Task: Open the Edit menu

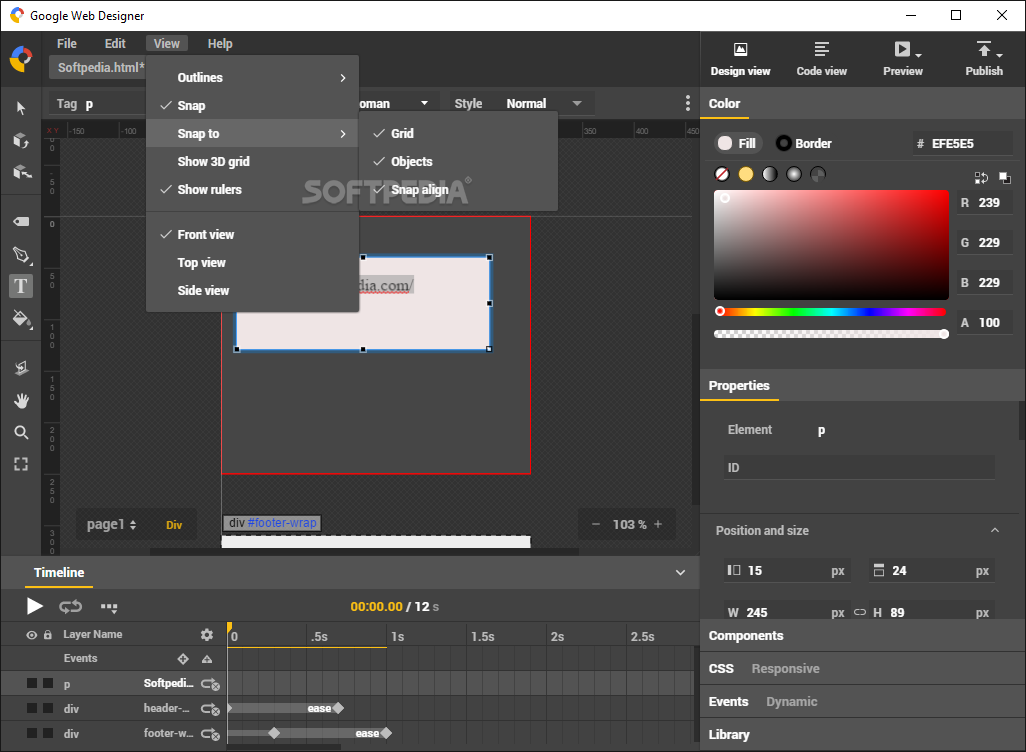Action: 115,43
